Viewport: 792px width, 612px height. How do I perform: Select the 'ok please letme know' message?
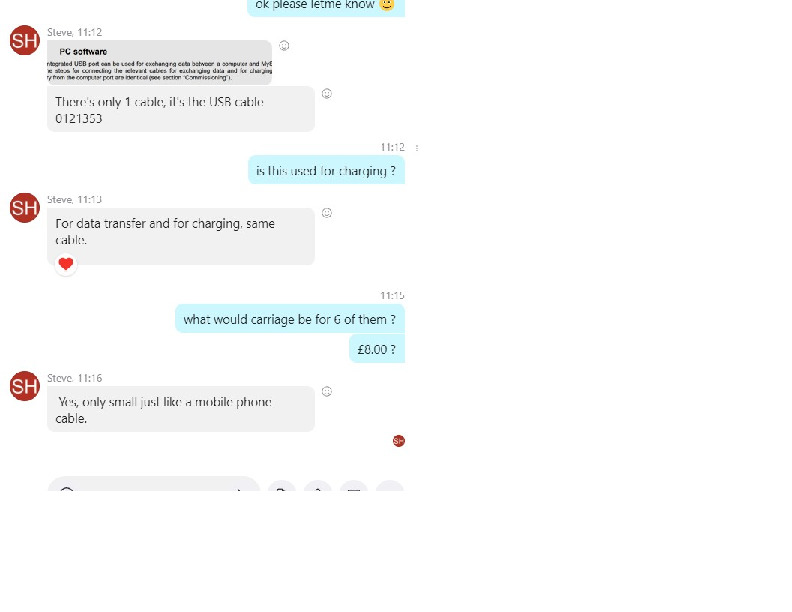326,7
